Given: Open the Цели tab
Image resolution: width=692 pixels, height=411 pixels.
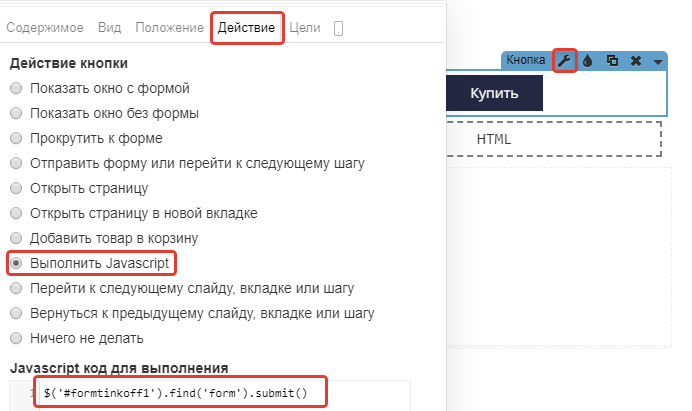Looking at the screenshot, I should [305, 28].
